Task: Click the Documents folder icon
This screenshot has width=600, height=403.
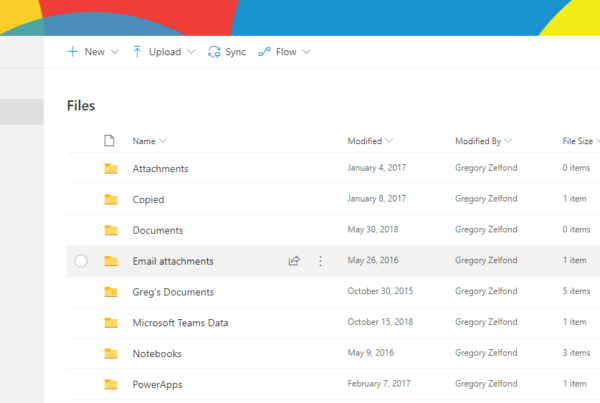Action: pyautogui.click(x=111, y=230)
